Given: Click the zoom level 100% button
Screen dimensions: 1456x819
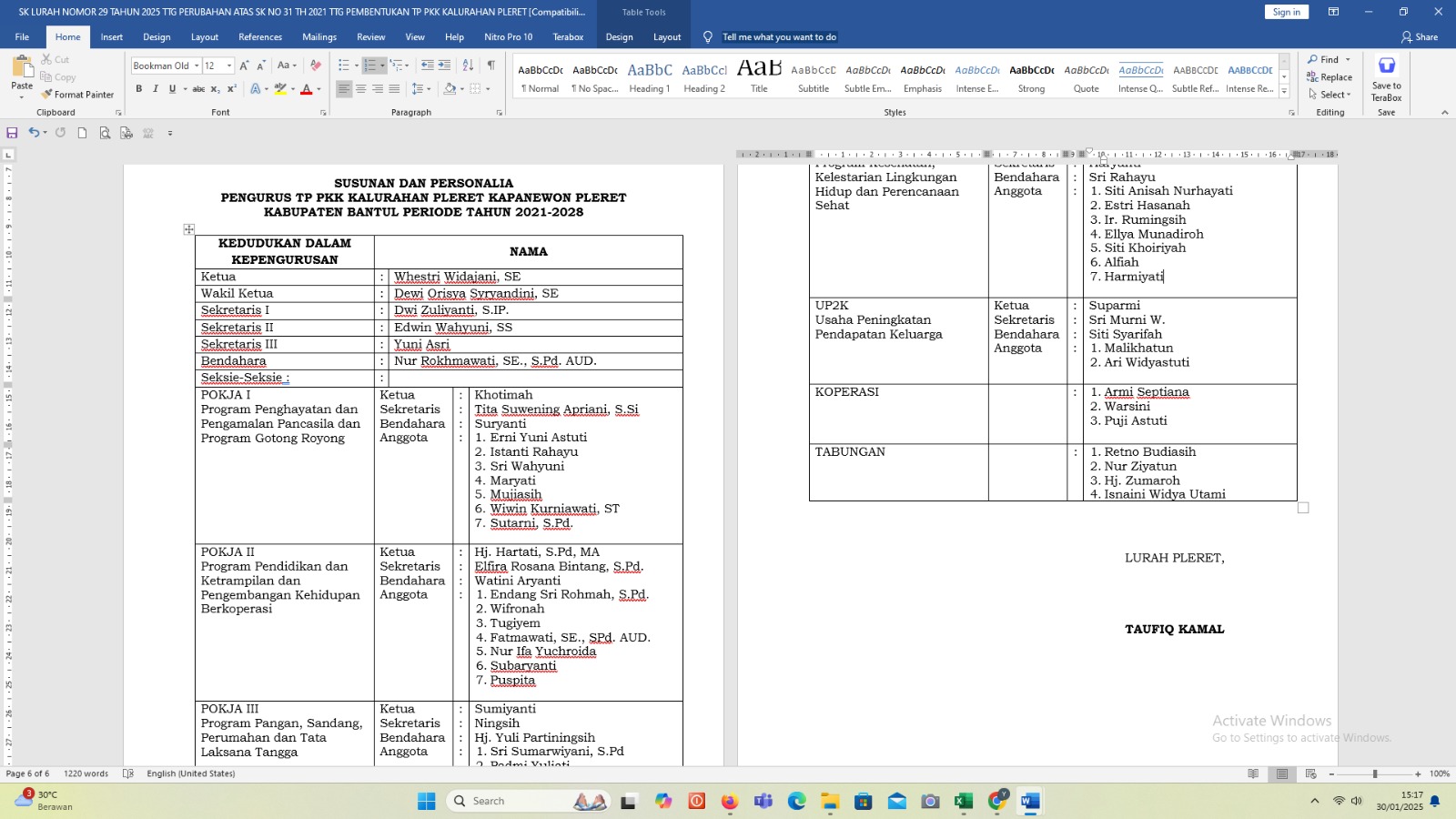Looking at the screenshot, I should [x=1440, y=773].
